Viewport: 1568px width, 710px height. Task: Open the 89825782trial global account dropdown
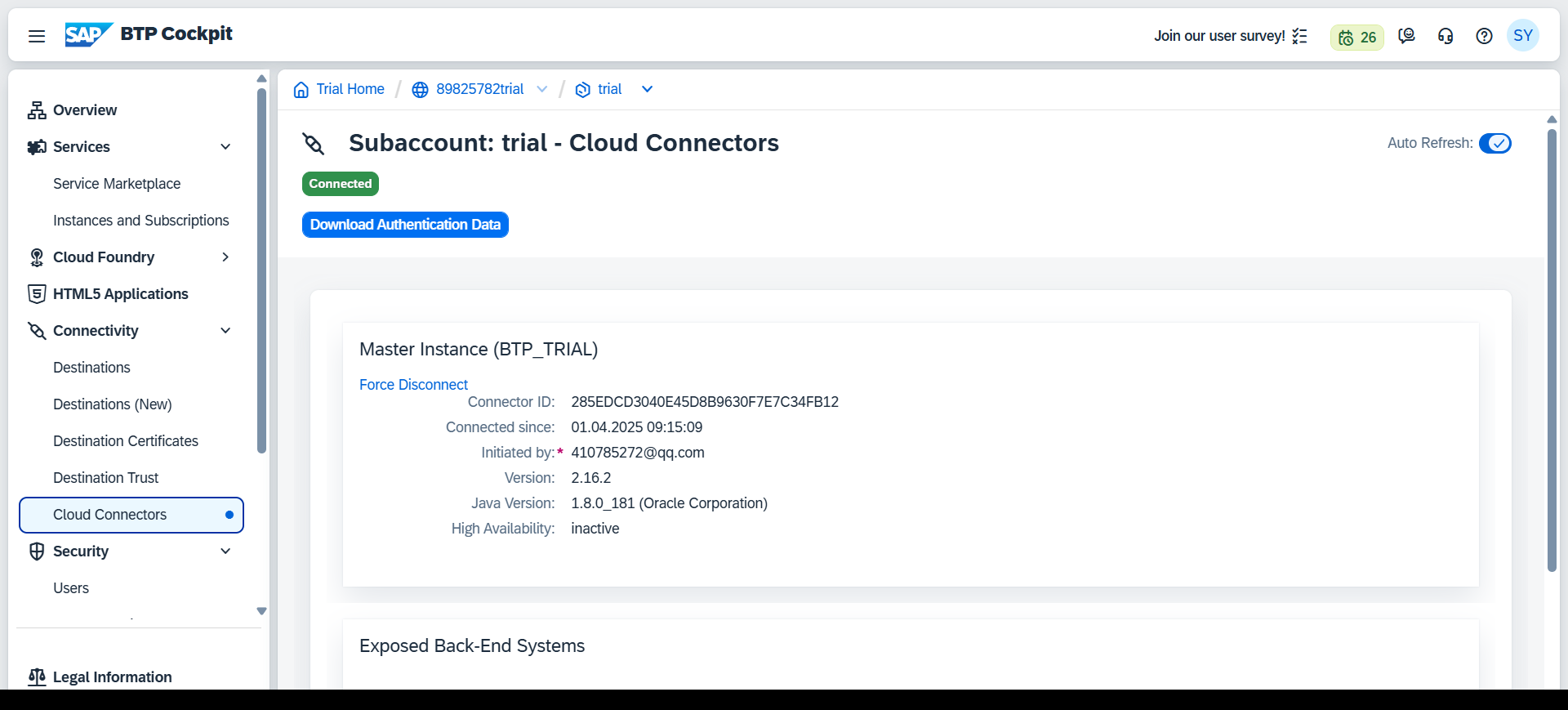(542, 90)
